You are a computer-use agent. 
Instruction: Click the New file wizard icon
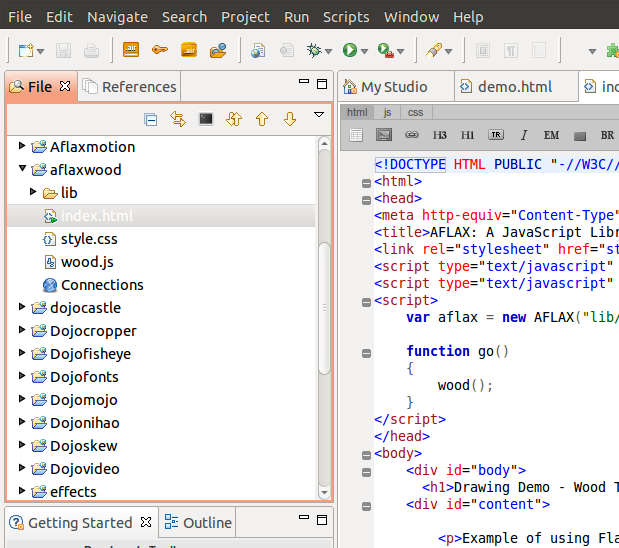point(26,51)
